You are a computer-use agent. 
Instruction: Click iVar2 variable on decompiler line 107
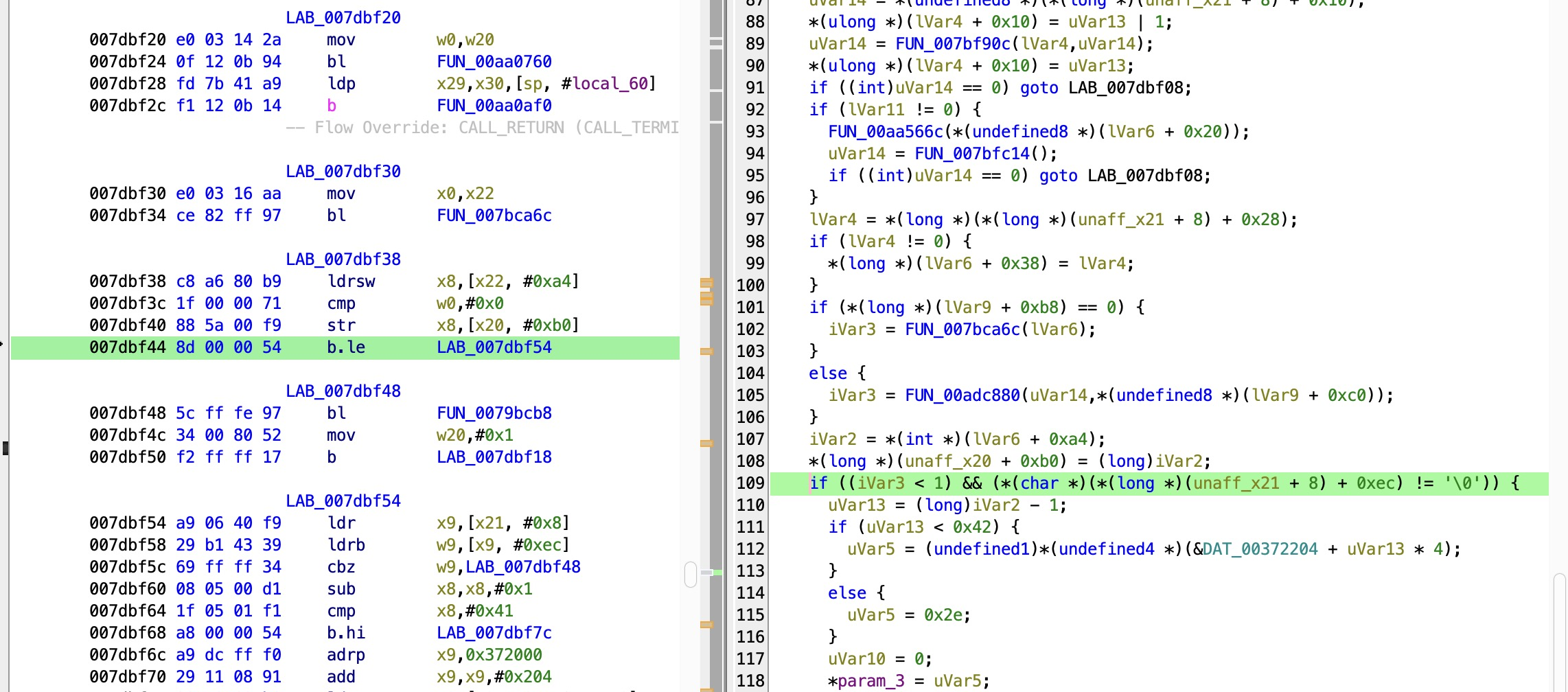tap(832, 439)
